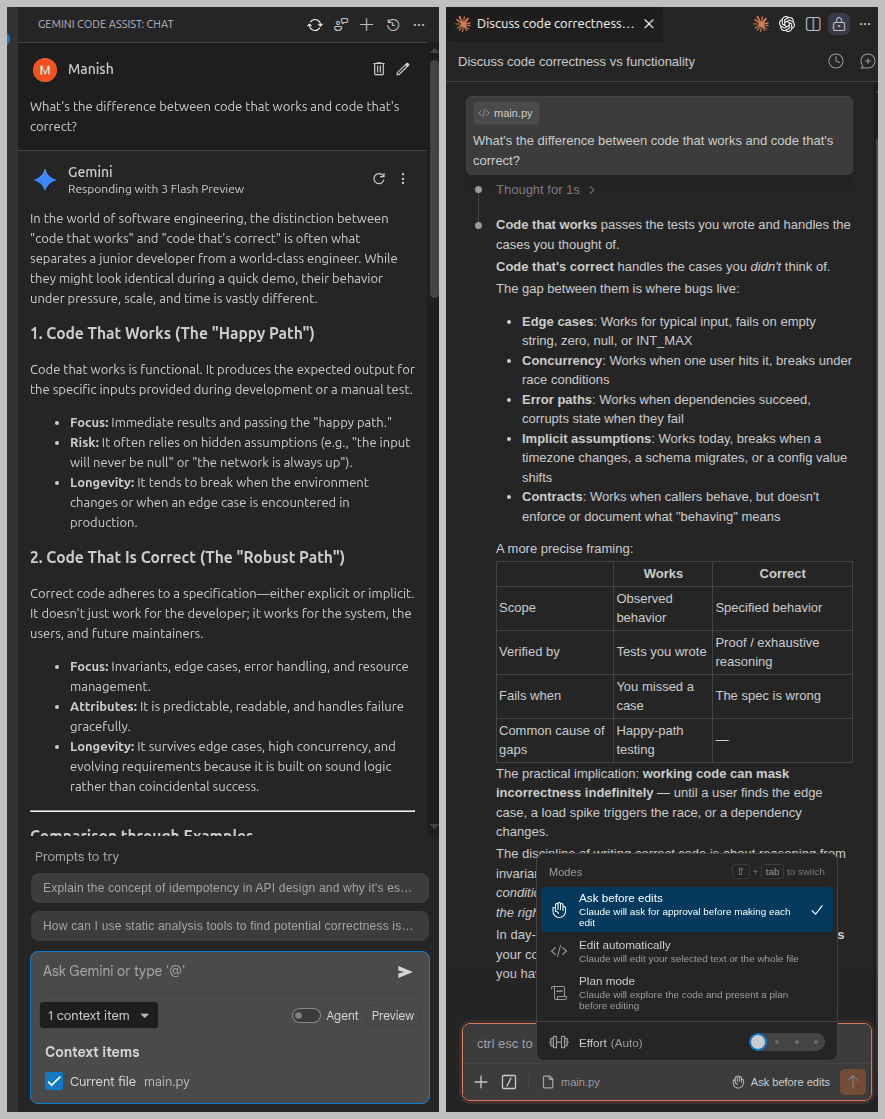Open the ChatGPT icon in editor toolbar
Image resolution: width=885 pixels, height=1119 pixels.
point(787,24)
